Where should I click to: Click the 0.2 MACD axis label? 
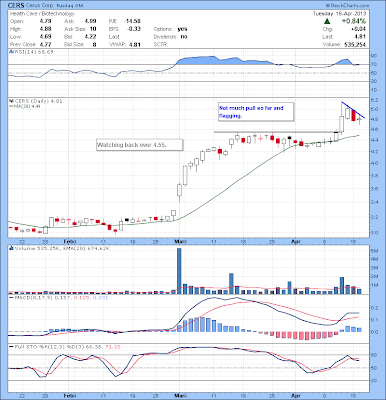point(375,309)
